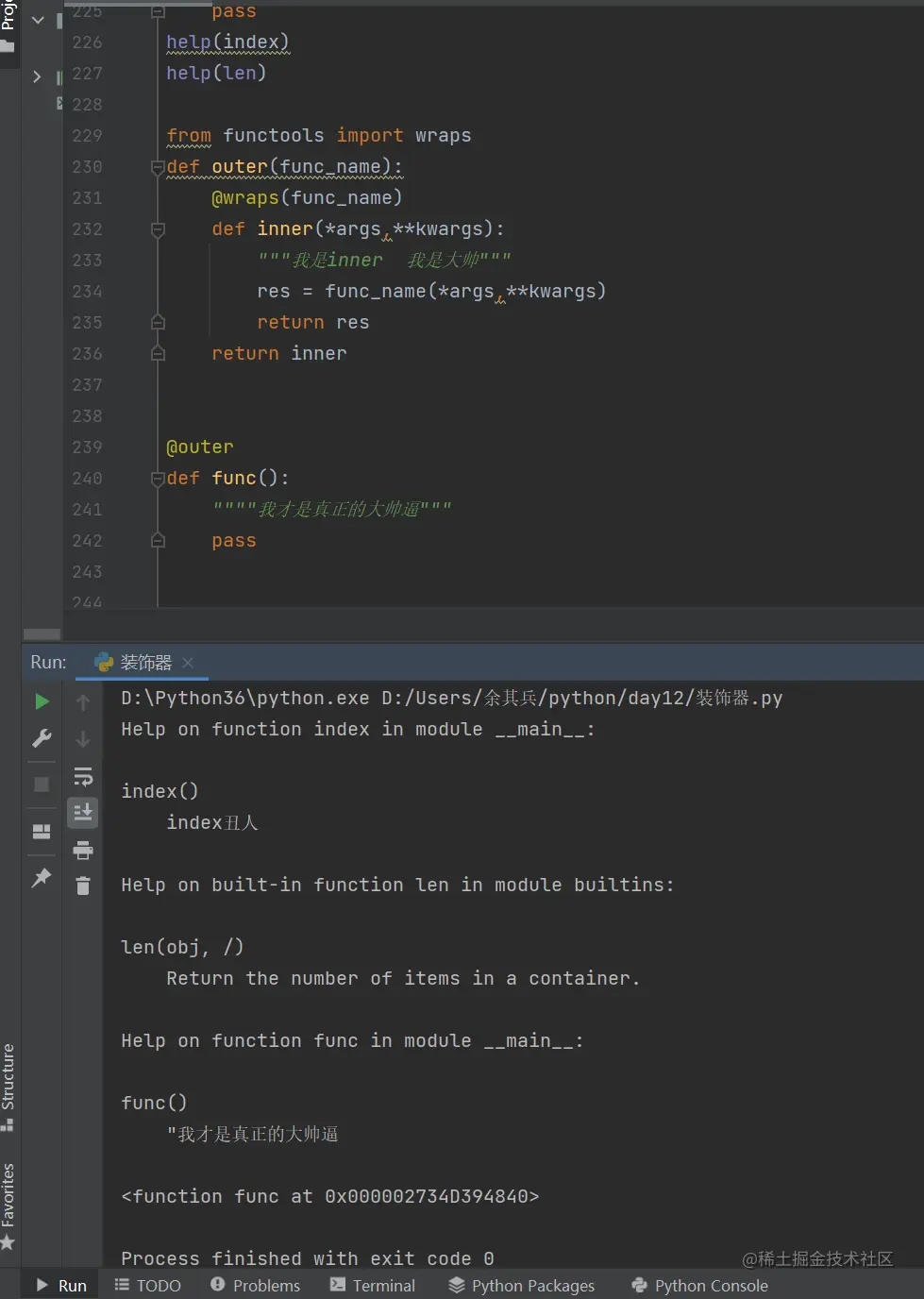Restore layout icon in Run panel
Viewport: 924px width, 1299px height.
(x=42, y=832)
